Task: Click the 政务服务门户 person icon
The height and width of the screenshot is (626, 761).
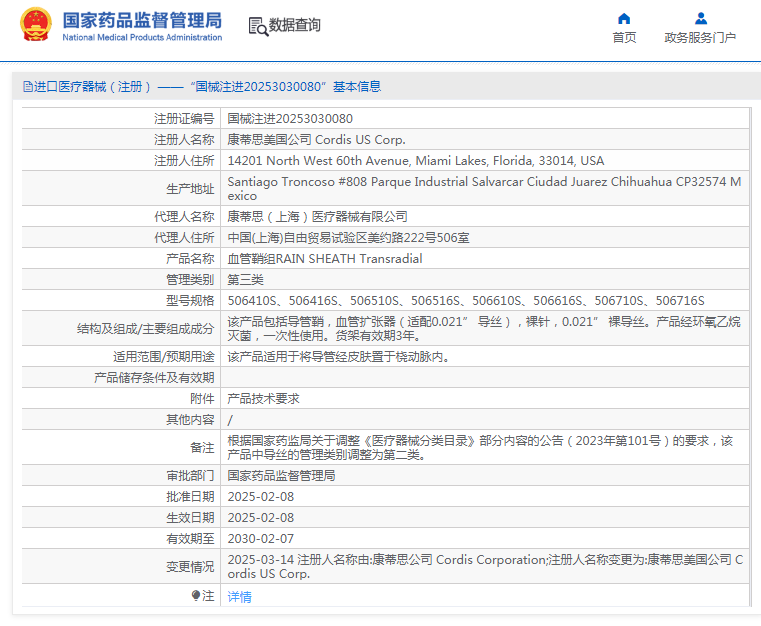Action: [700, 18]
